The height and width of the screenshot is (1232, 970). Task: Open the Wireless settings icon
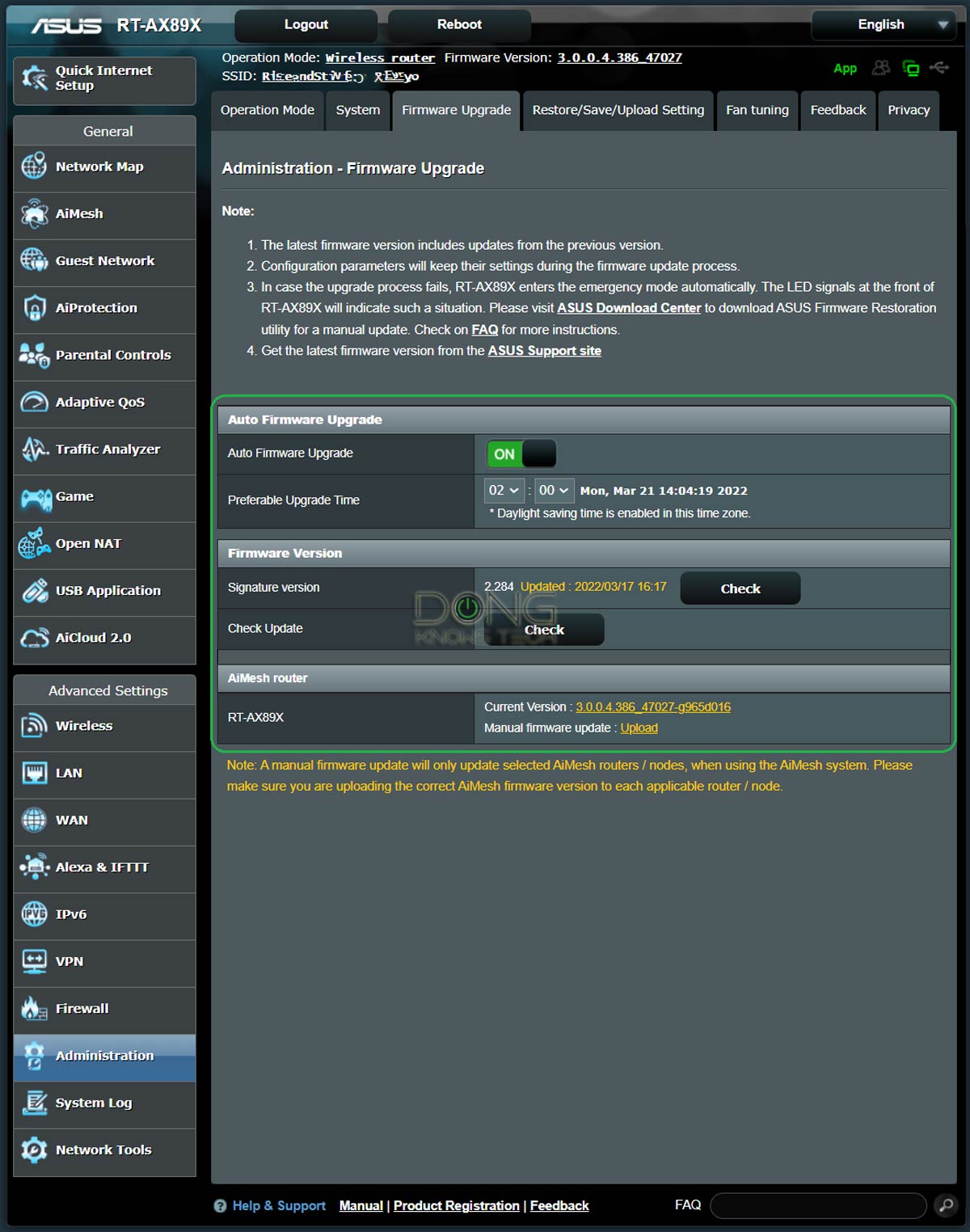(x=34, y=726)
